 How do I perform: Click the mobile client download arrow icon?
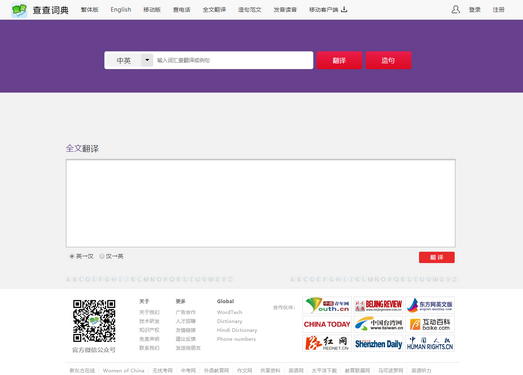[344, 9]
